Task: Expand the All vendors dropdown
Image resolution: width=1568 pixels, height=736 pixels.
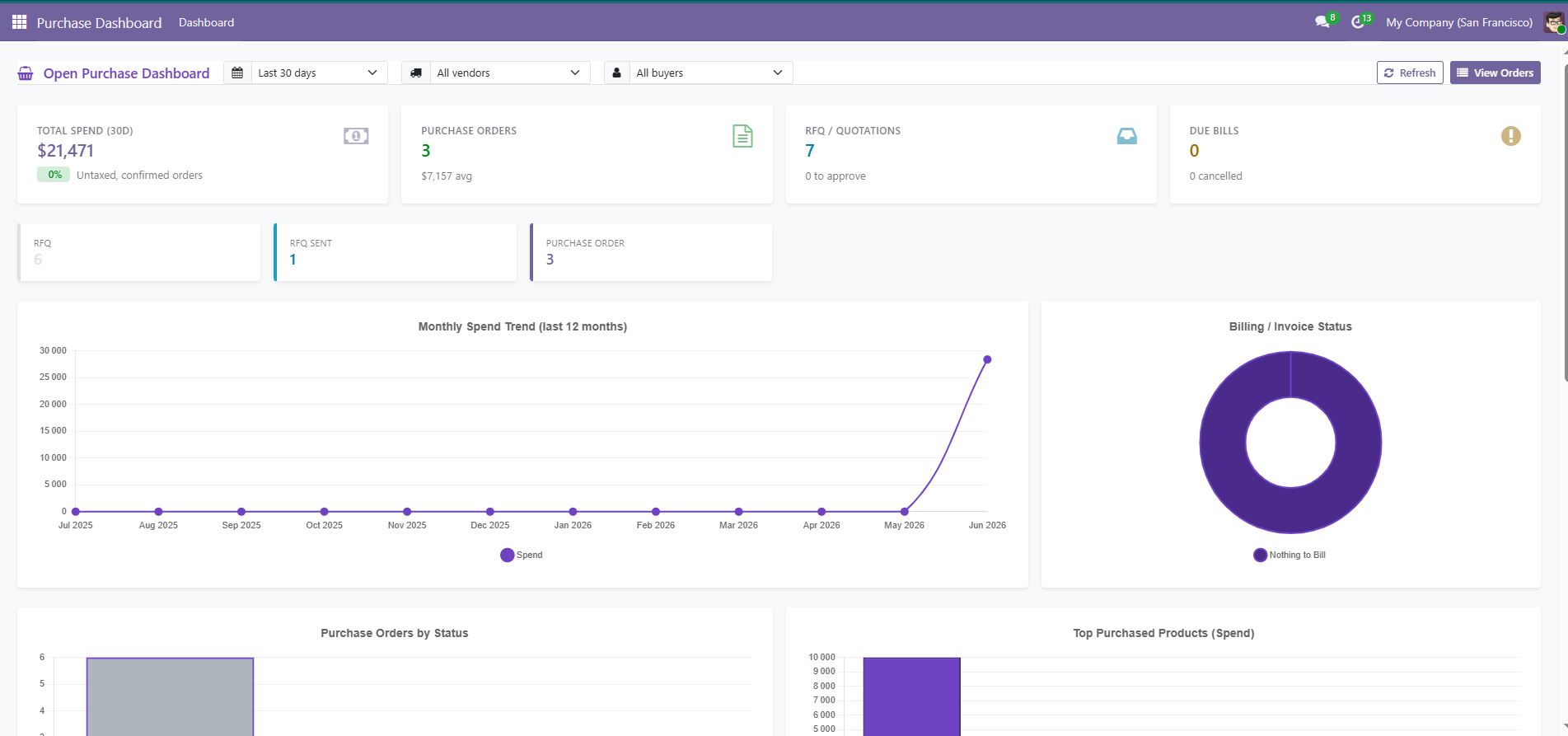Action: 509,73
